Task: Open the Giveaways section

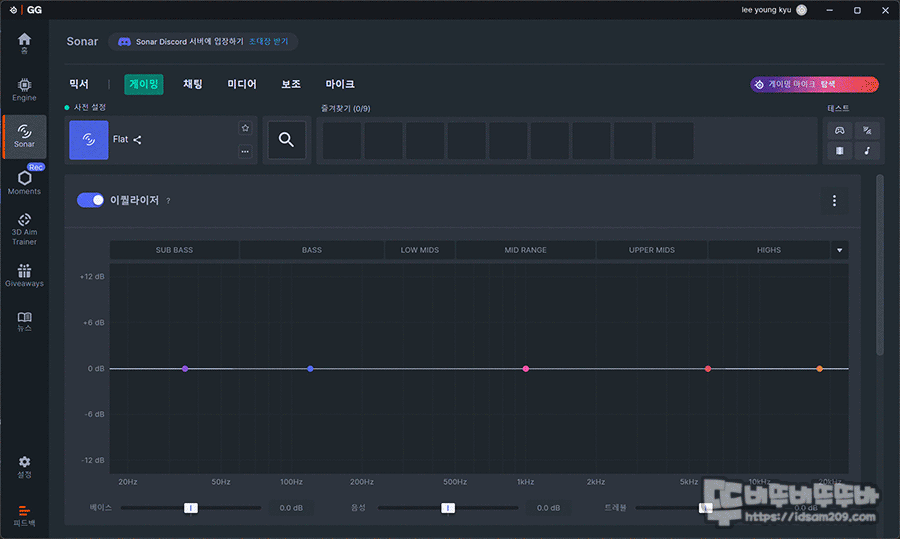Action: pyautogui.click(x=24, y=276)
